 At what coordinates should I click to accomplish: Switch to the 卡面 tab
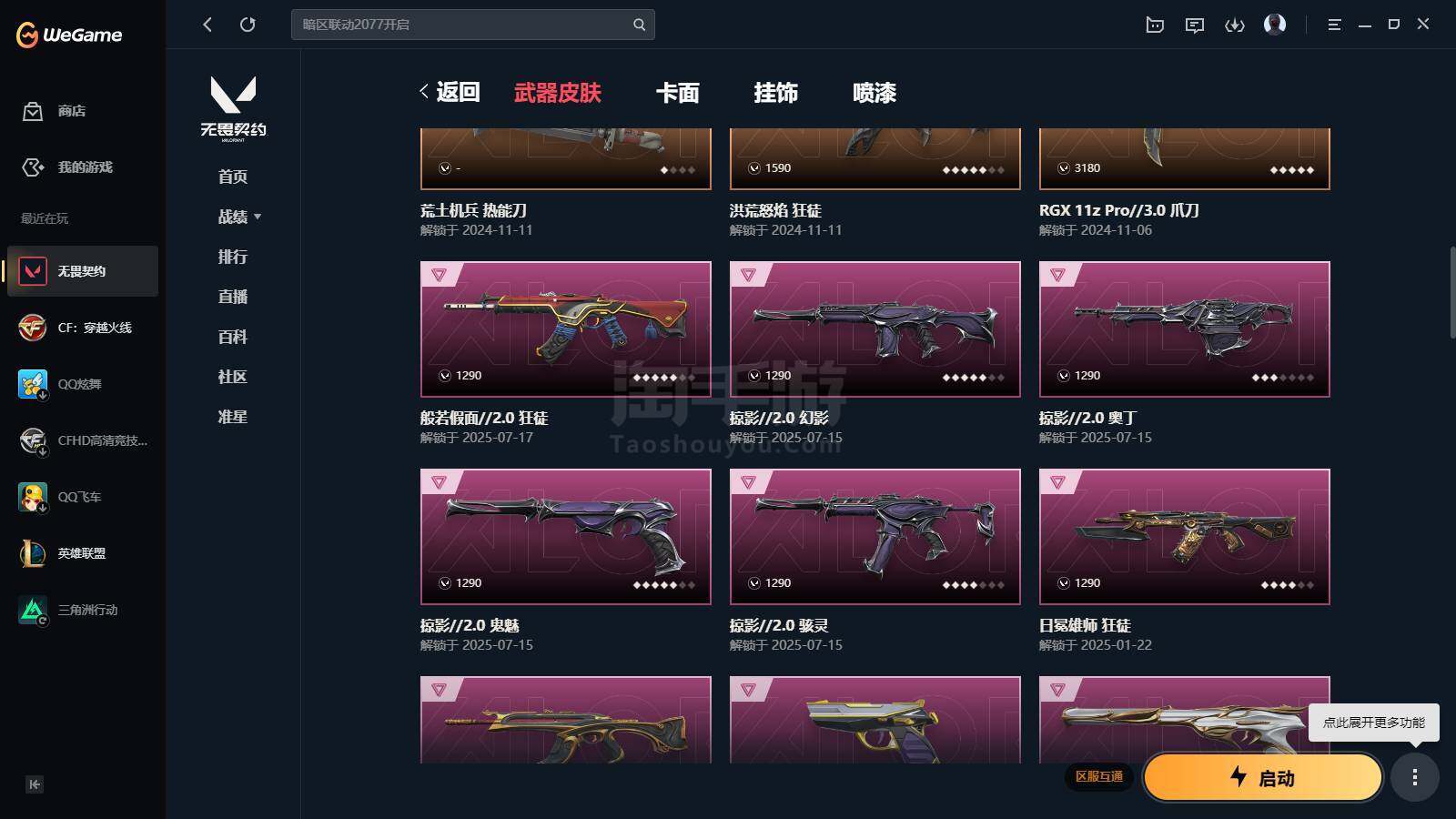coord(678,93)
